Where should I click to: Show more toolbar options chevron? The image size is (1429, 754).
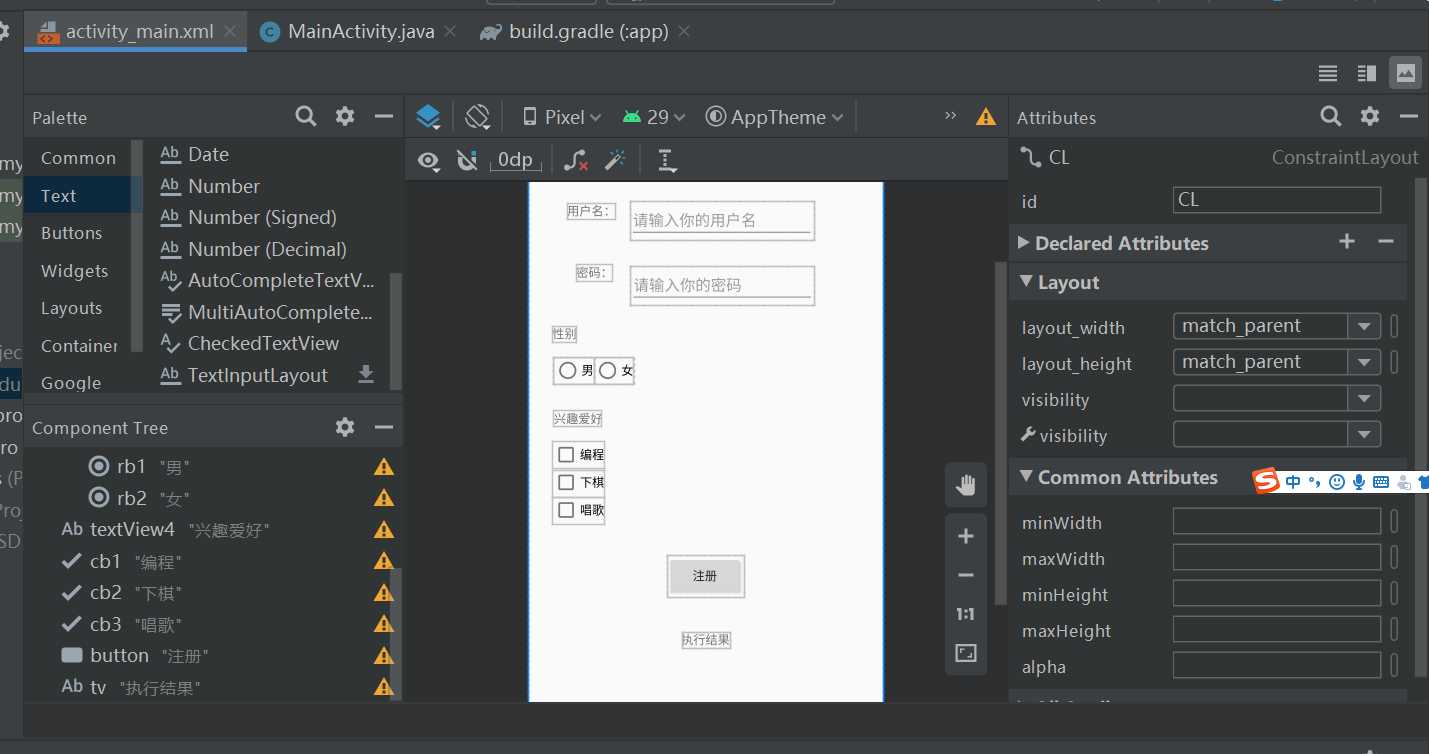pyautogui.click(x=951, y=116)
